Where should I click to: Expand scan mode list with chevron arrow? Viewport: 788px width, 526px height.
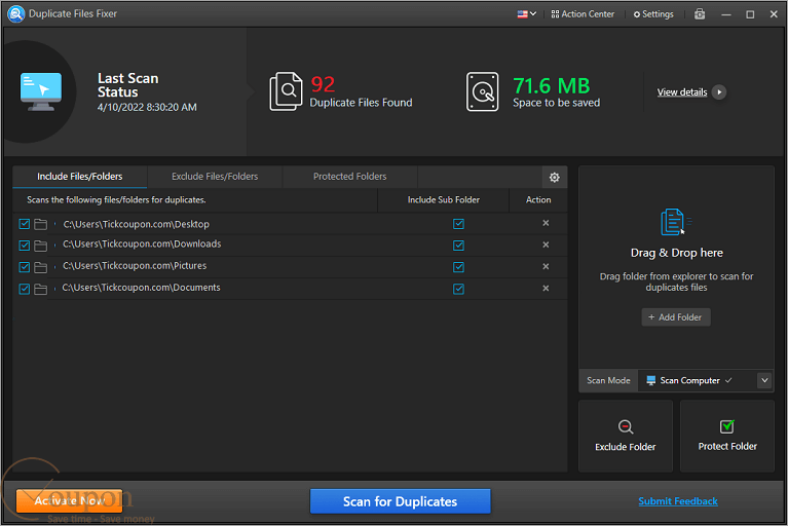[x=764, y=380]
